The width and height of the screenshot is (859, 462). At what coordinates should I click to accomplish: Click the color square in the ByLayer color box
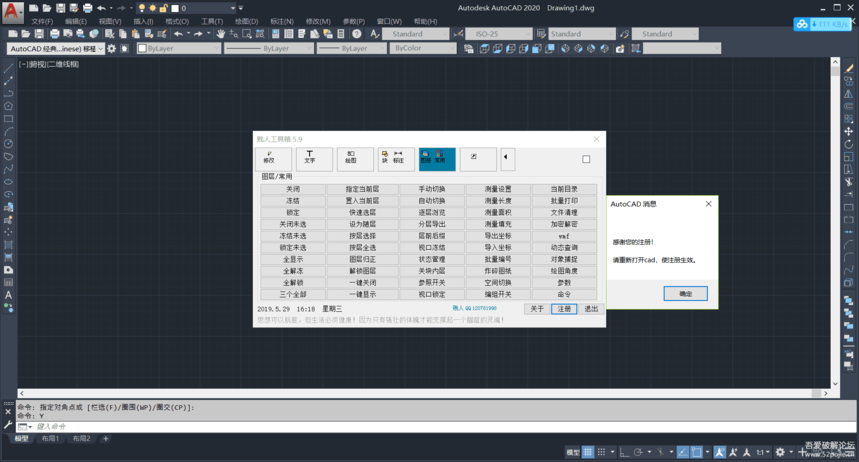point(142,49)
